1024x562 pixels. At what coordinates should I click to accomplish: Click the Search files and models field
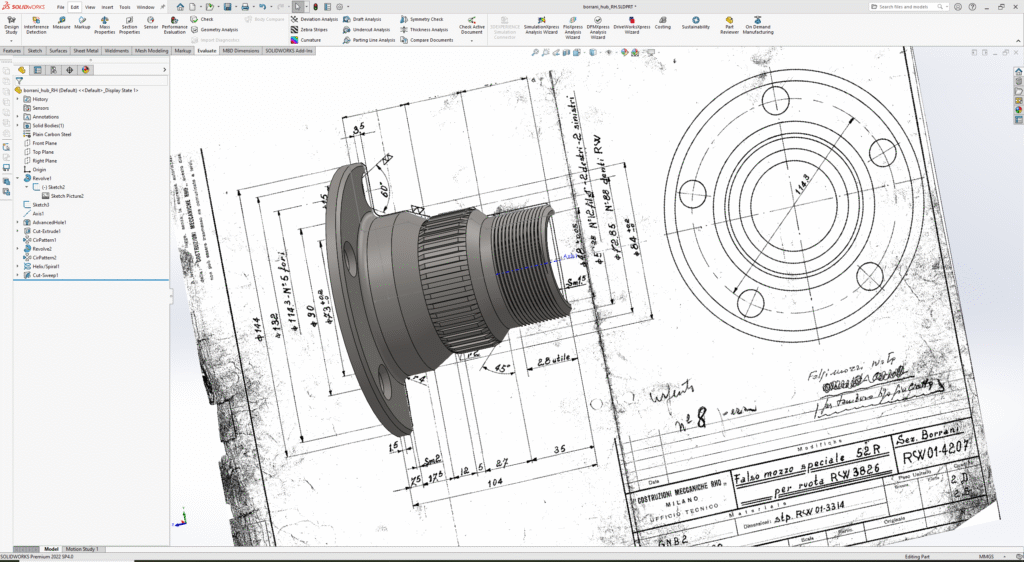pos(907,7)
